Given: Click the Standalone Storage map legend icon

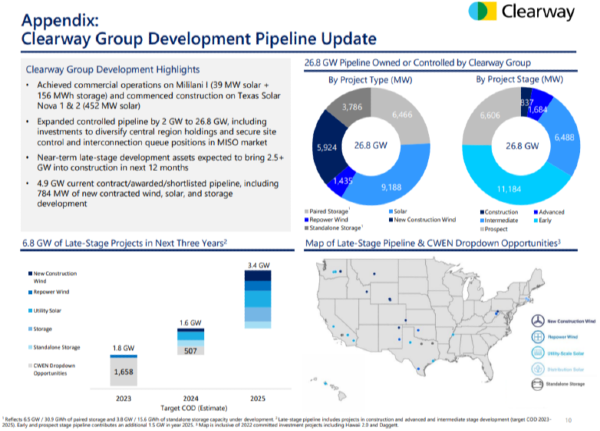Looking at the screenshot, I should click(x=538, y=384).
